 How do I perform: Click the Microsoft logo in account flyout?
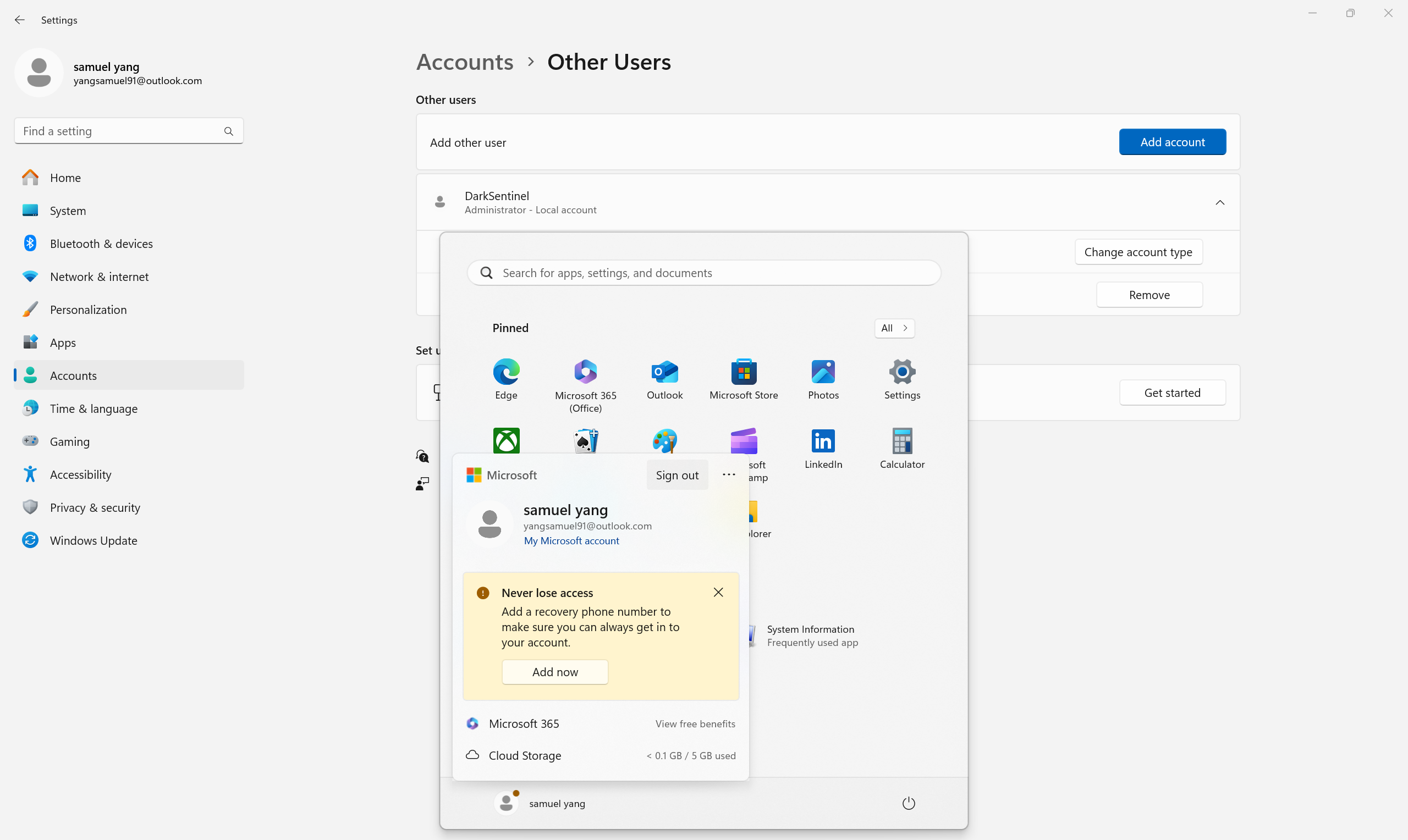point(474,474)
